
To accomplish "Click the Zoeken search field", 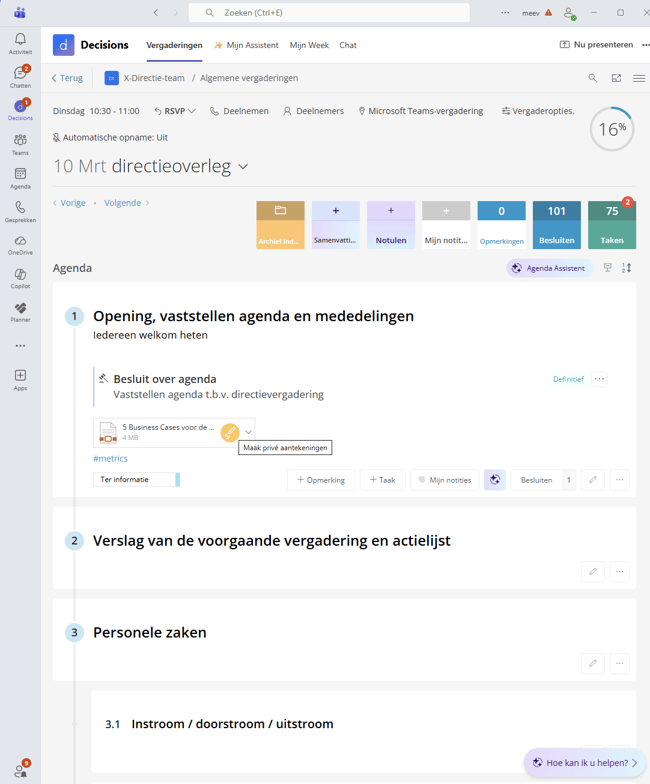I will (330, 13).
